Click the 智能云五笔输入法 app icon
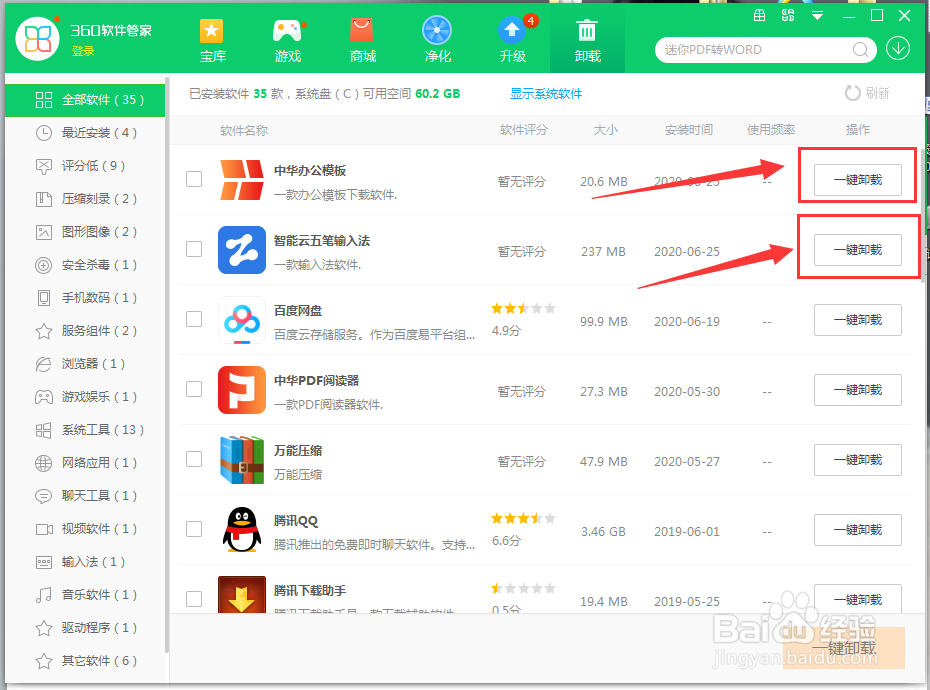 pos(241,250)
